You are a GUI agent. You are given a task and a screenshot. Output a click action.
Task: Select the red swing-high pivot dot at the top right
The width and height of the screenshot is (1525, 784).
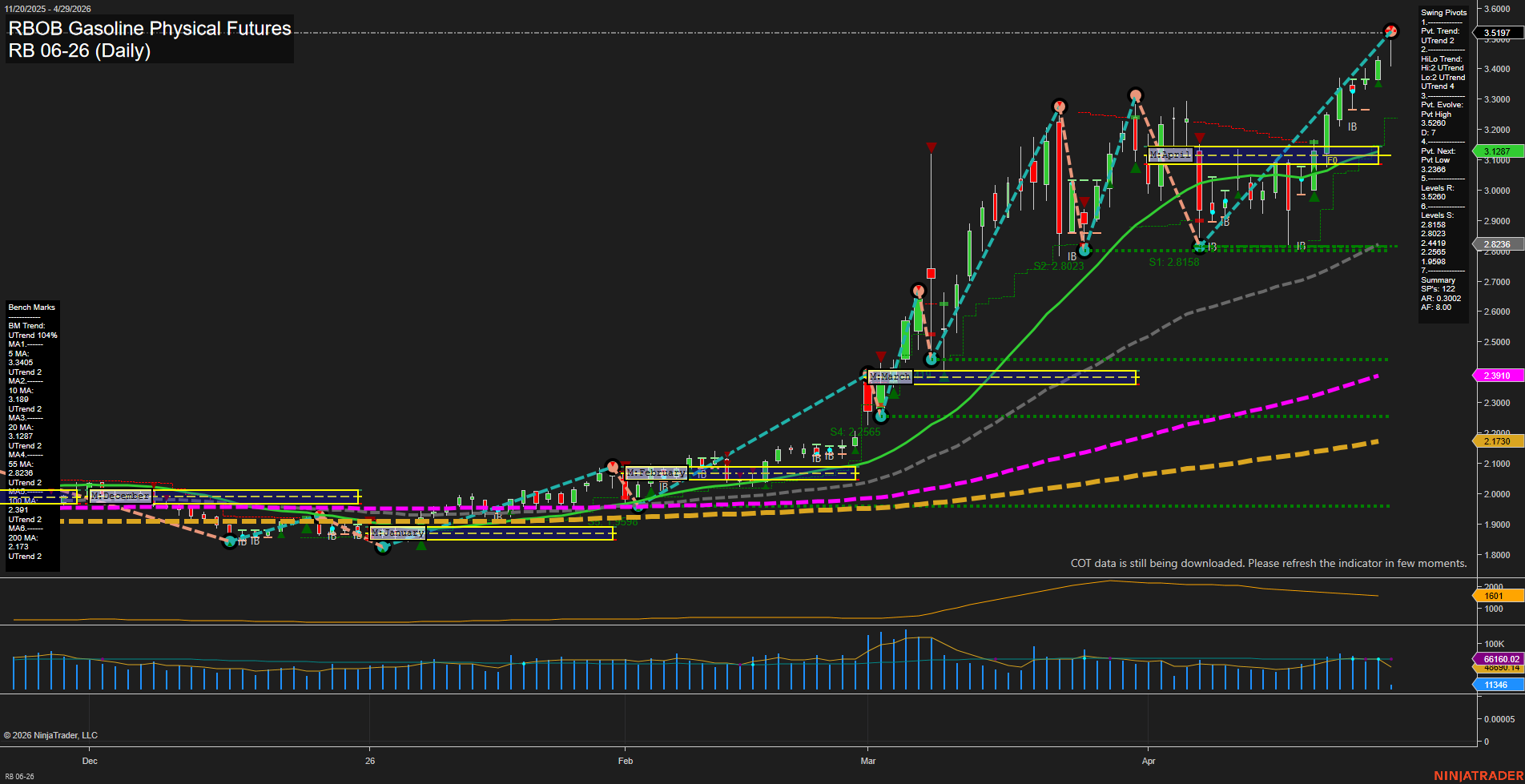pos(1392,31)
